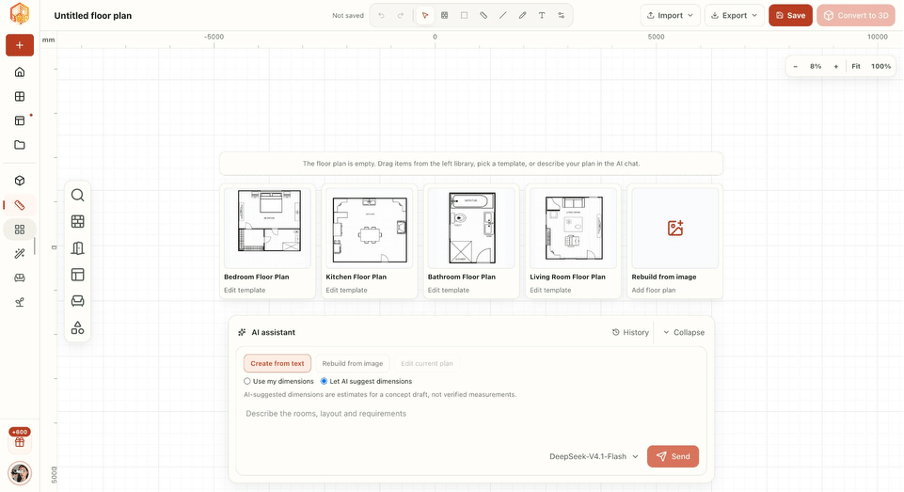Open the magic wand AI sidebar icon

(20, 253)
